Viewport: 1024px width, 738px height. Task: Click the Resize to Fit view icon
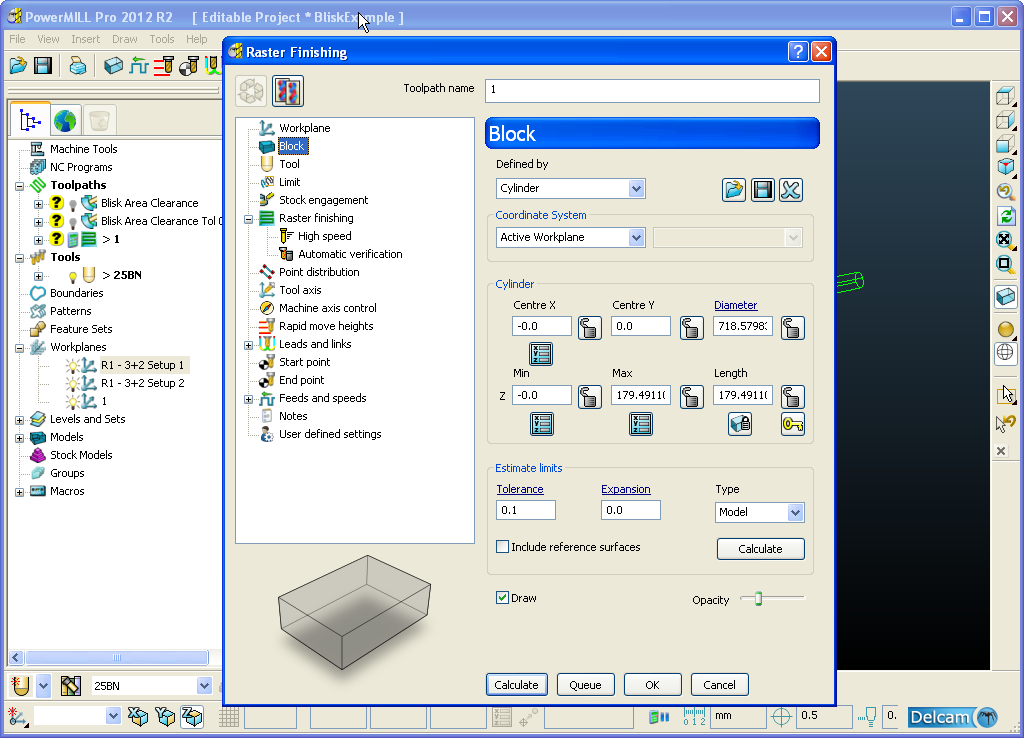click(x=1006, y=239)
